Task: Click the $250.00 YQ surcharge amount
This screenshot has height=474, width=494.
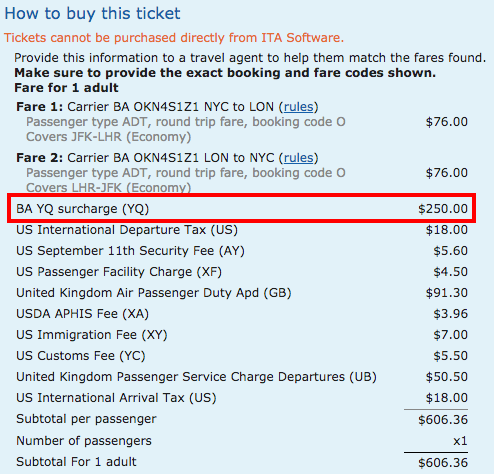Action: coord(443,209)
